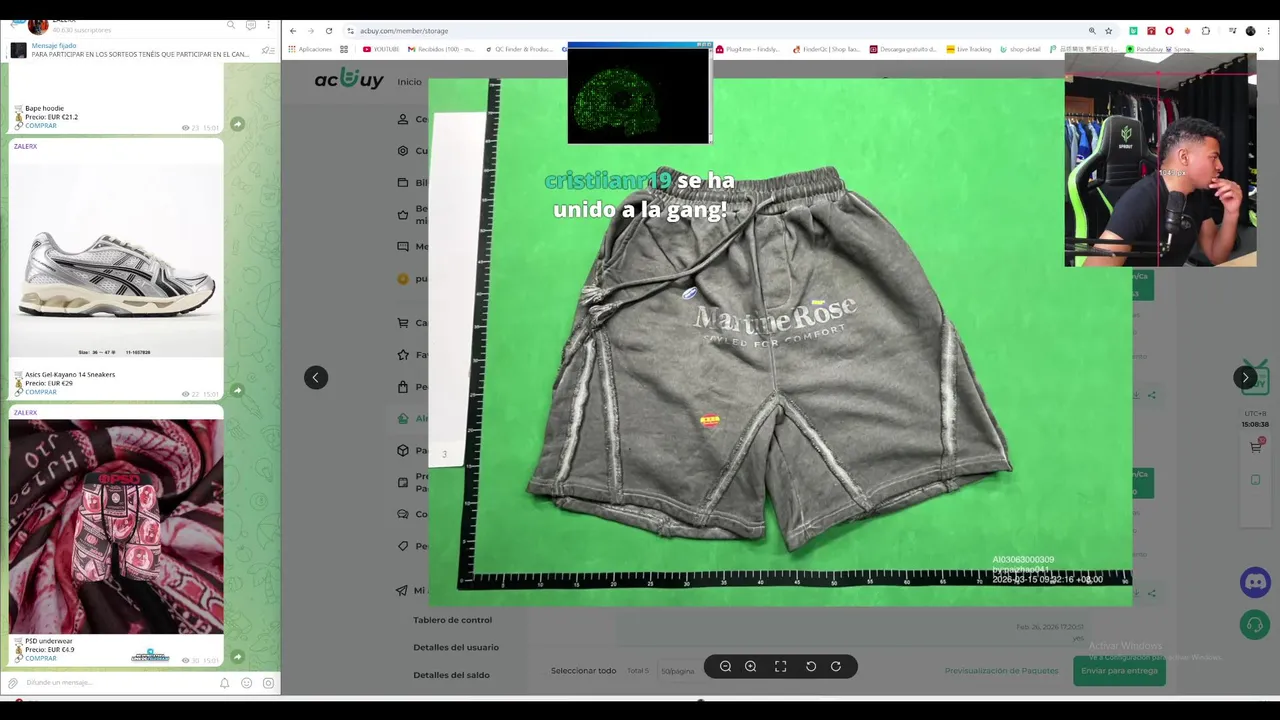This screenshot has height=720, width=1280.
Task: Open browser zoom magnifier icon
Action: (x=1092, y=31)
